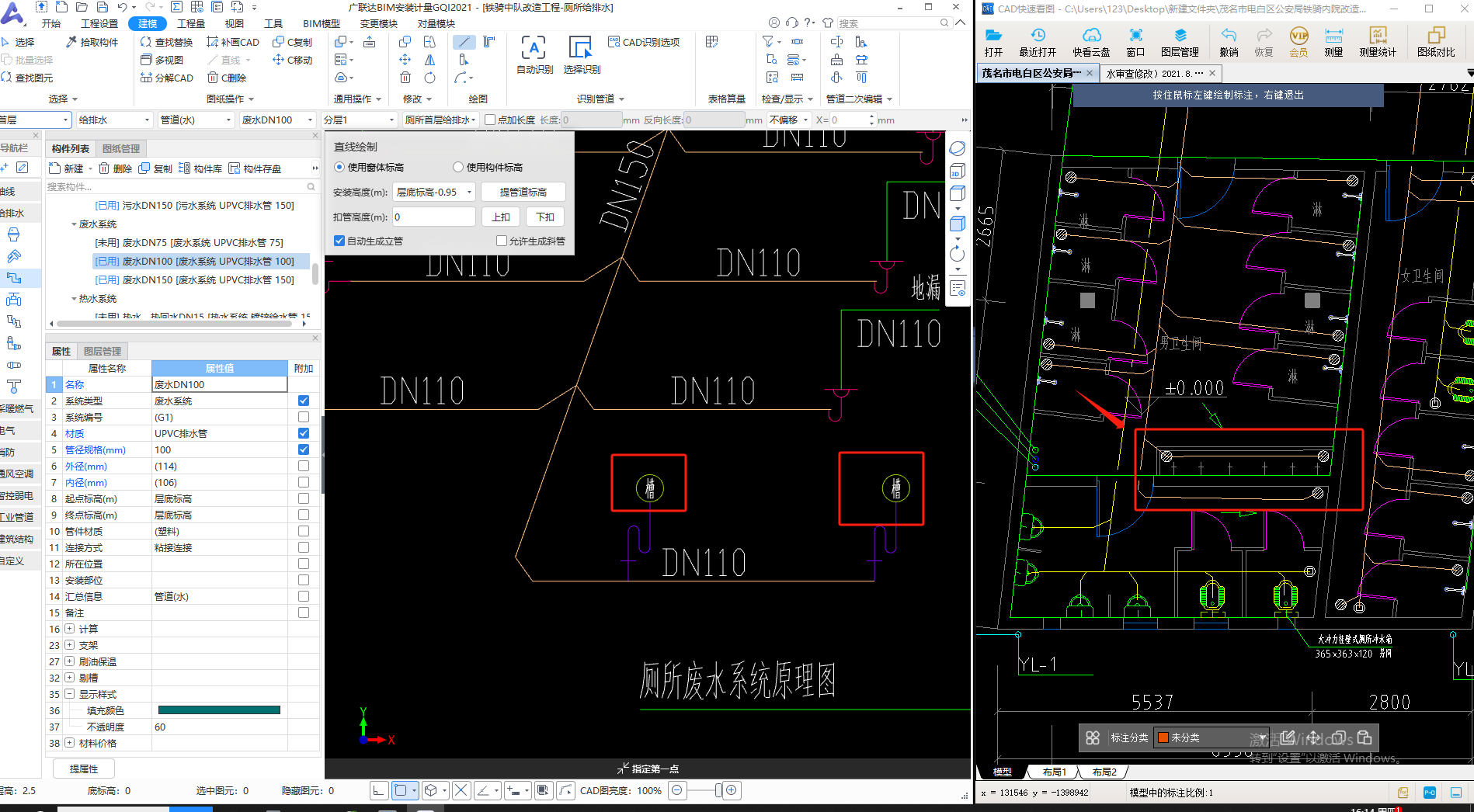Screen dimensions: 1474x812
Task: Click 图层管理 in CAD viewer
Action: [x=1180, y=42]
